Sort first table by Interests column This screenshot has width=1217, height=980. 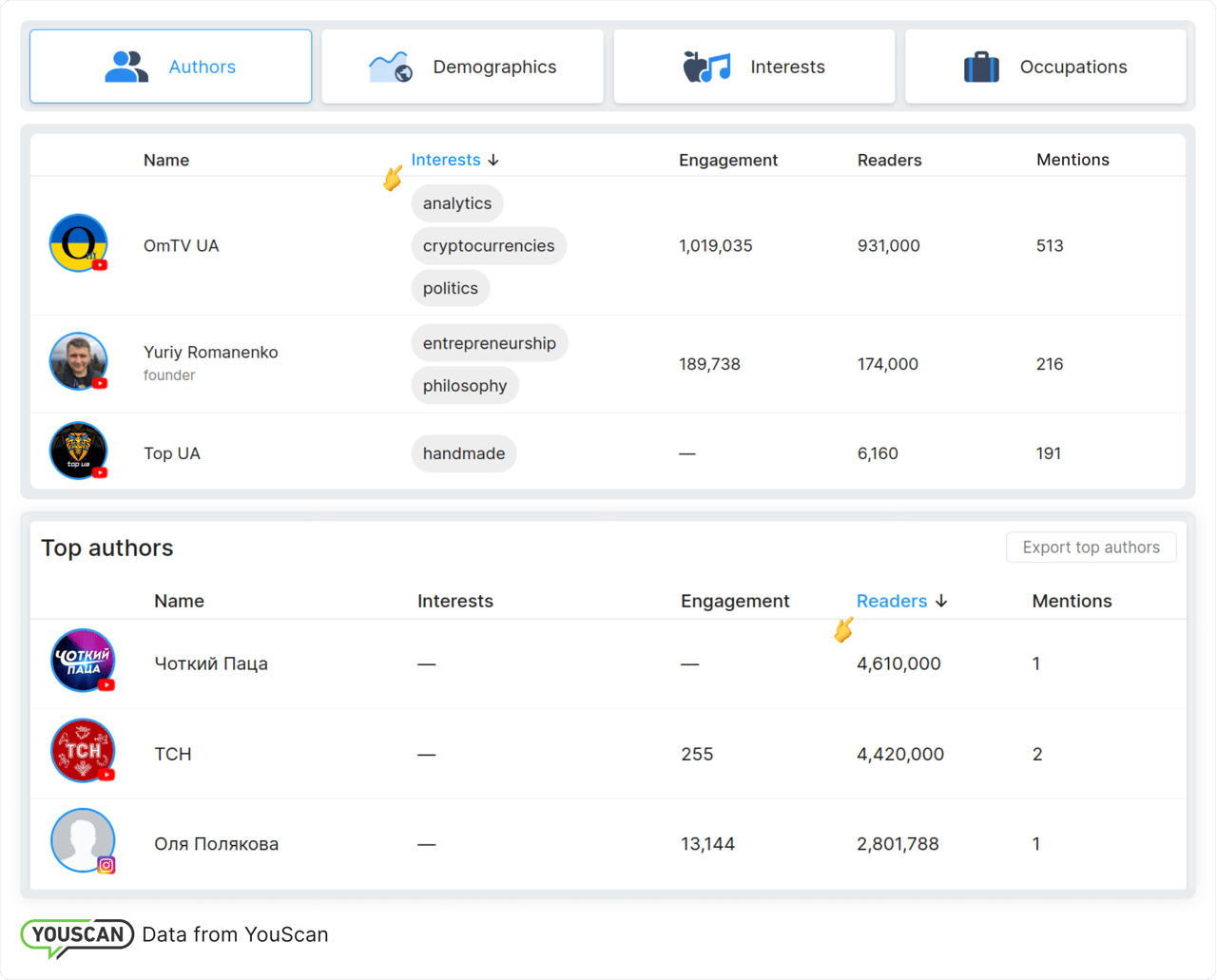pos(446,160)
